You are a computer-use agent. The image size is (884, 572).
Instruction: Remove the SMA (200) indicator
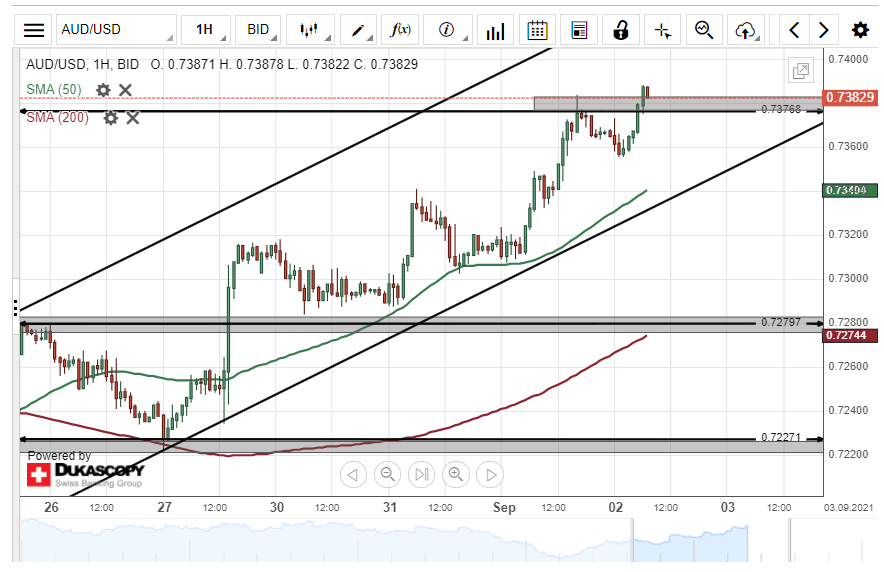(x=132, y=118)
